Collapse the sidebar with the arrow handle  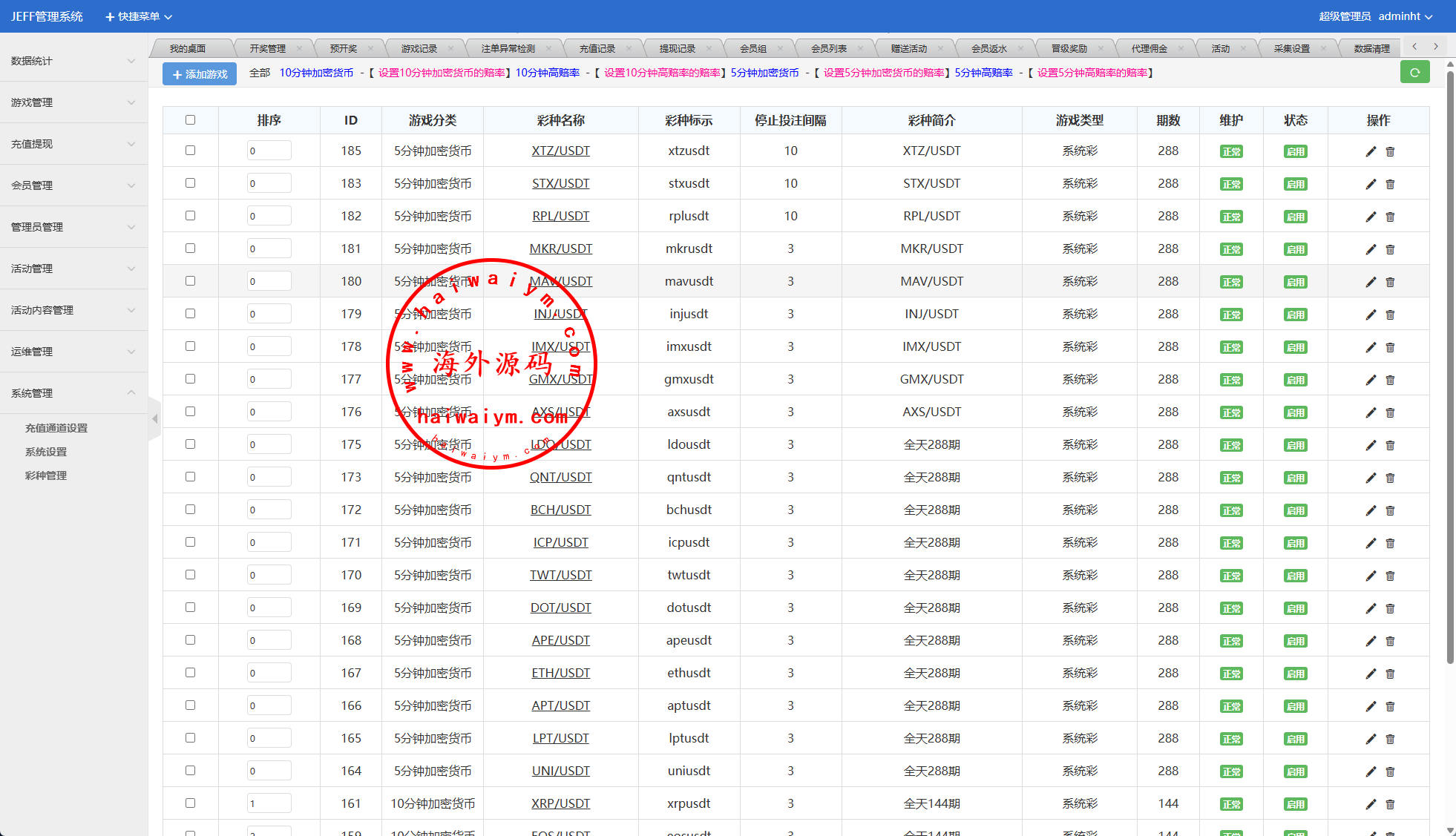(154, 419)
